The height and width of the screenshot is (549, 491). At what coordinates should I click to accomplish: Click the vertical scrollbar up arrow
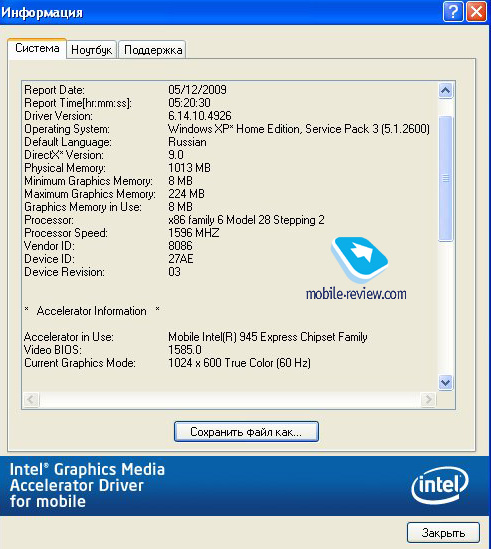click(x=445, y=91)
